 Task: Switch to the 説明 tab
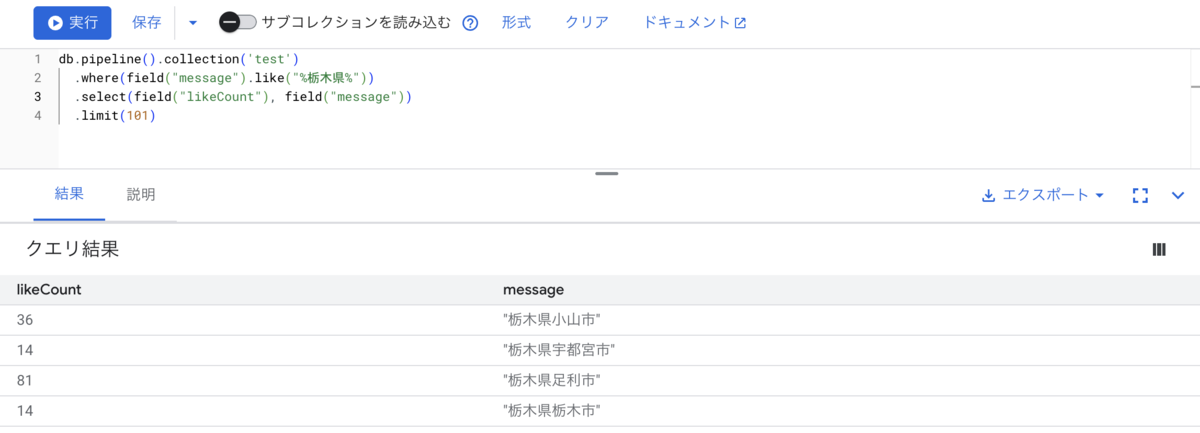(x=141, y=194)
